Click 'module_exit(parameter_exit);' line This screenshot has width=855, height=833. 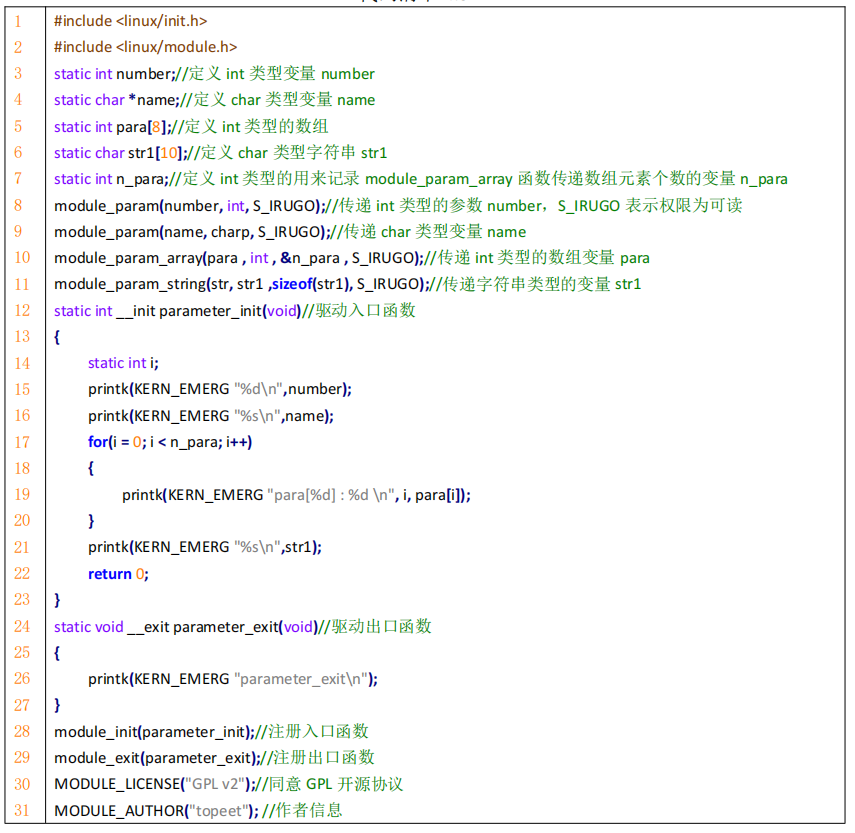pos(157,758)
